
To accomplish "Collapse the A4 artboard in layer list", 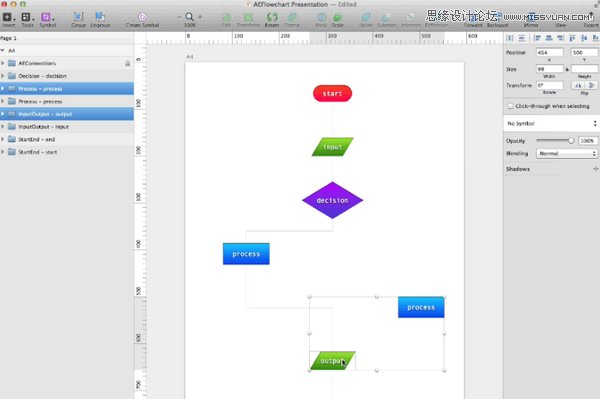I will 3,50.
